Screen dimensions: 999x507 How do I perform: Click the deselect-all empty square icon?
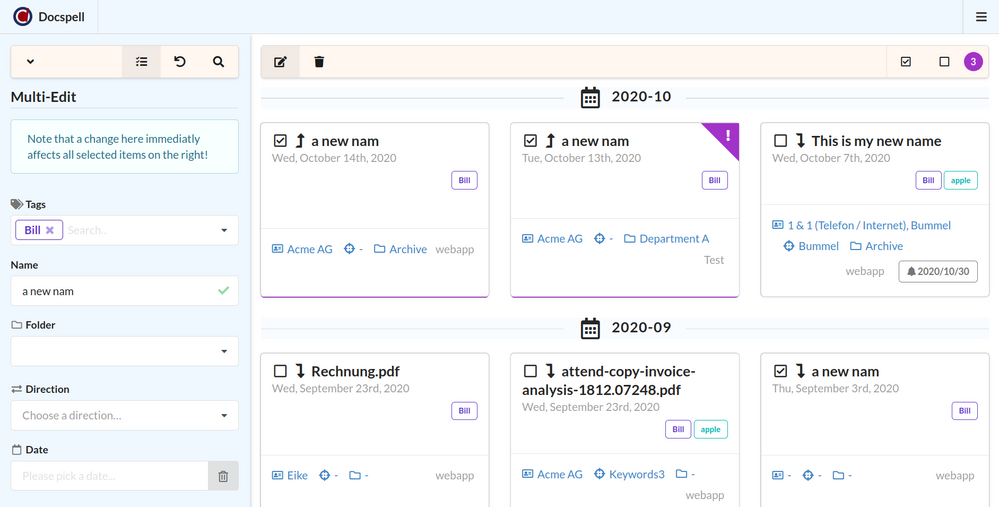tap(944, 62)
